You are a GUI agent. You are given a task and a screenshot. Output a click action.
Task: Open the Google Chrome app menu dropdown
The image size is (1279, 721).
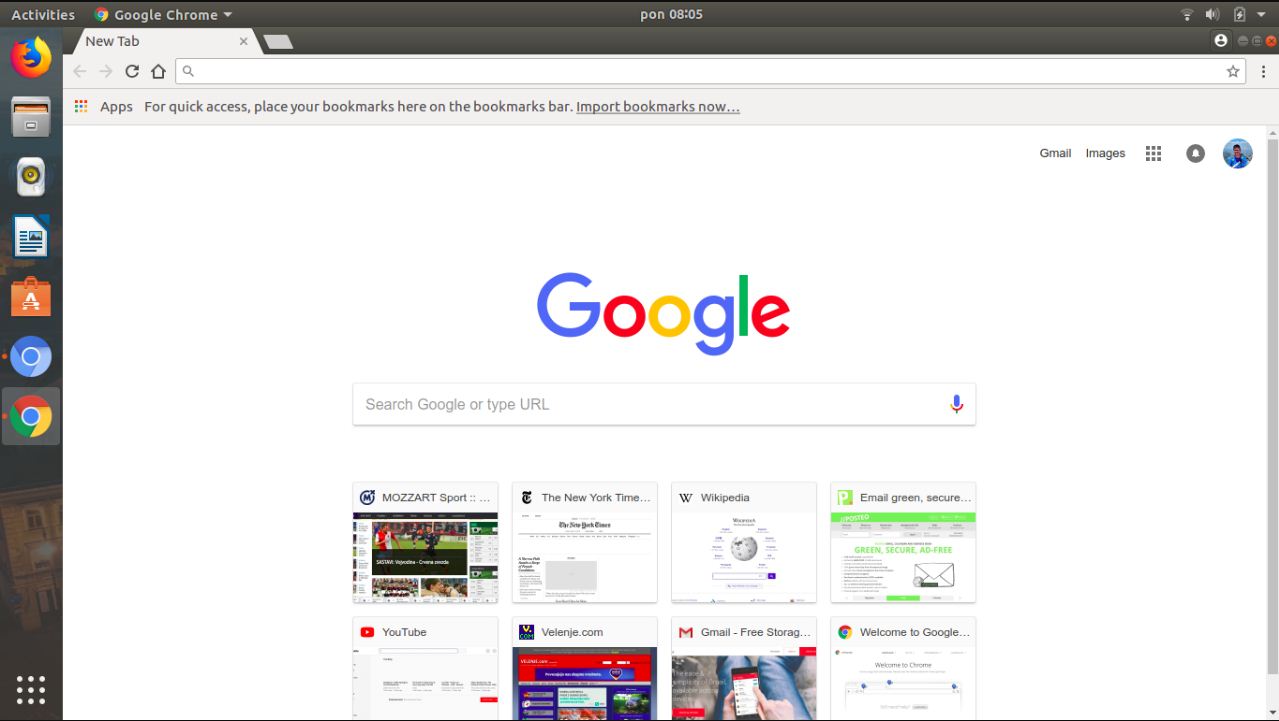click(x=163, y=14)
